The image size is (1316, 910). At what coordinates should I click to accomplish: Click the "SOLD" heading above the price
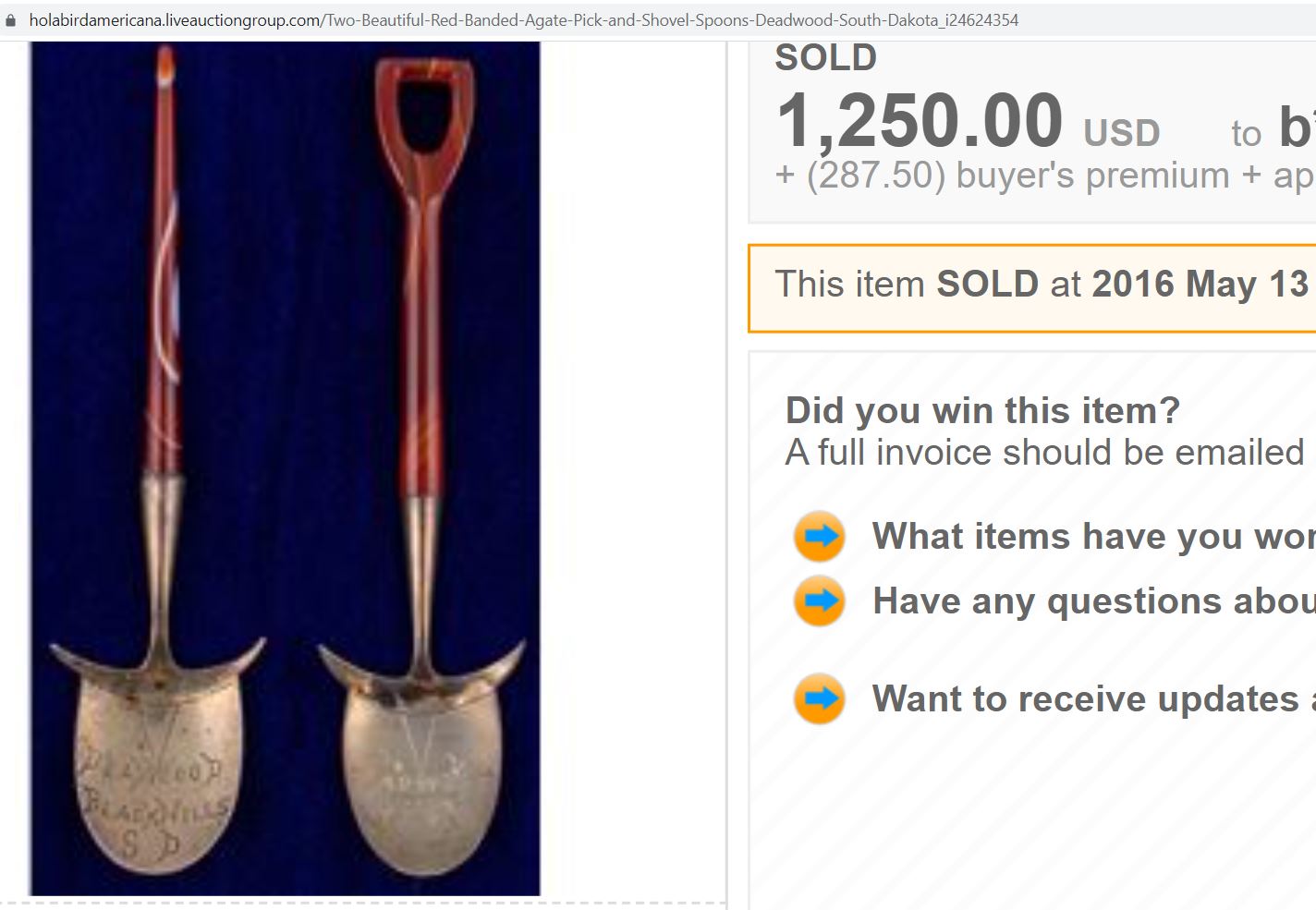825,58
